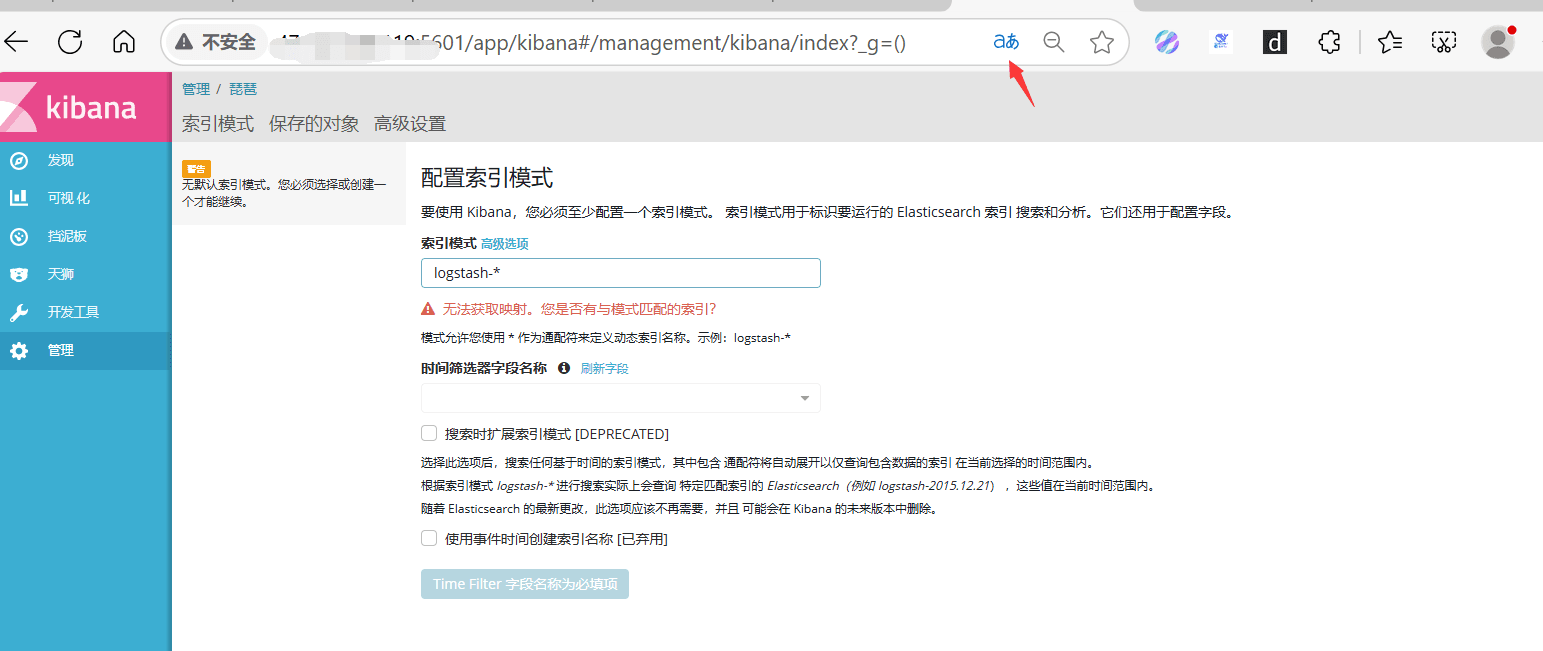
Task: Open the purple swirl extension icon
Action: [1167, 42]
